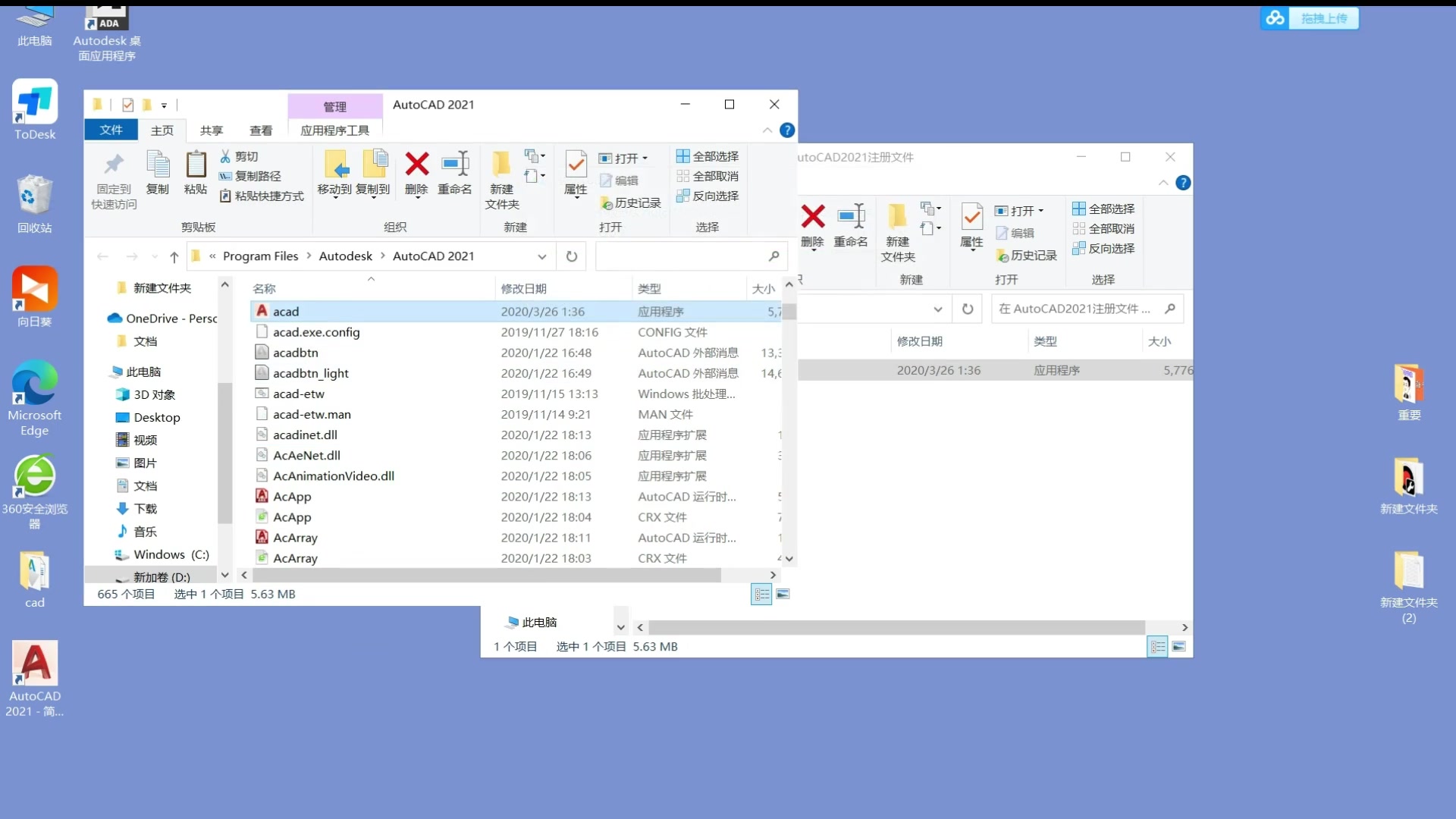The width and height of the screenshot is (1456, 819).
Task: Sort by Type (类型) column header
Action: pyautogui.click(x=689, y=289)
